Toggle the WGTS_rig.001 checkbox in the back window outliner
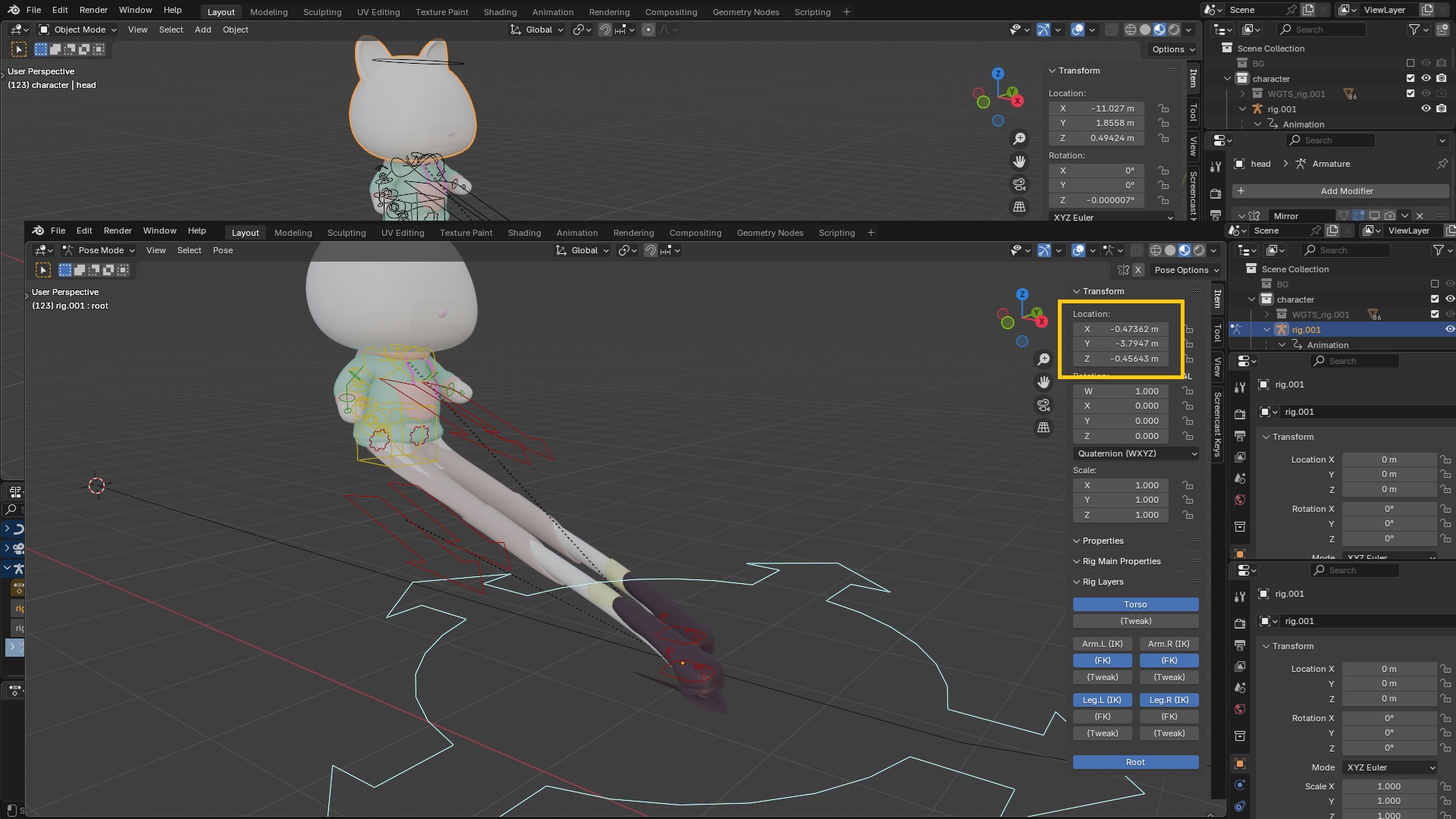Screen dimensions: 1456x819 [x=1410, y=94]
